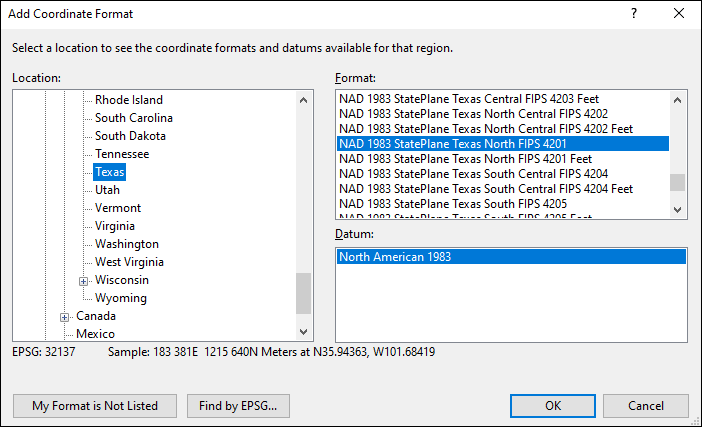Select Canada in Location tree
This screenshot has height=427, width=702.
pyautogui.click(x=96, y=316)
